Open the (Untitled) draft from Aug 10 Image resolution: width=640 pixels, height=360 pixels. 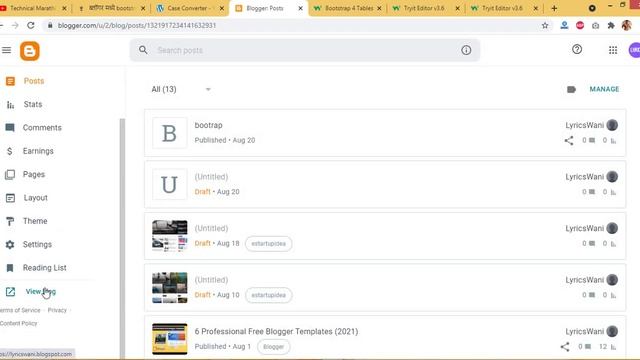click(x=211, y=280)
